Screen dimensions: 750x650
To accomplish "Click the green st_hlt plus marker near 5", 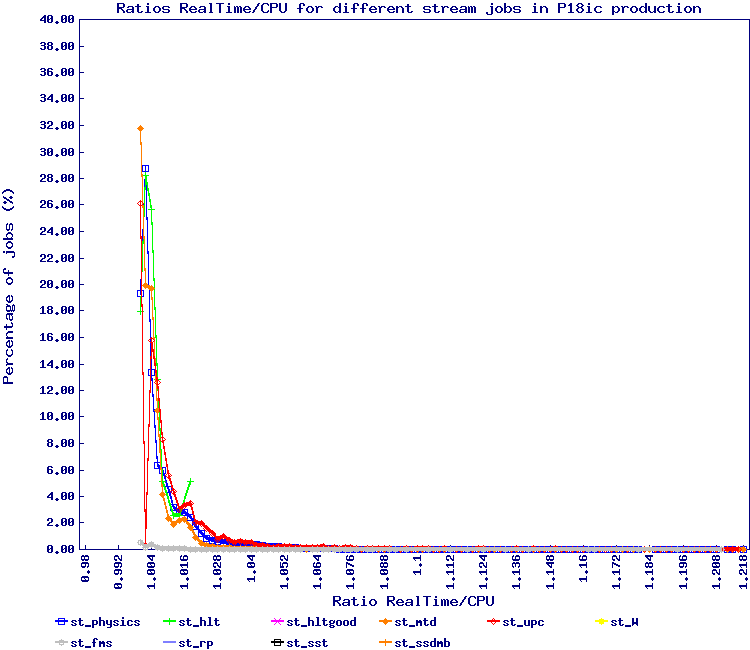I will coord(190,481).
